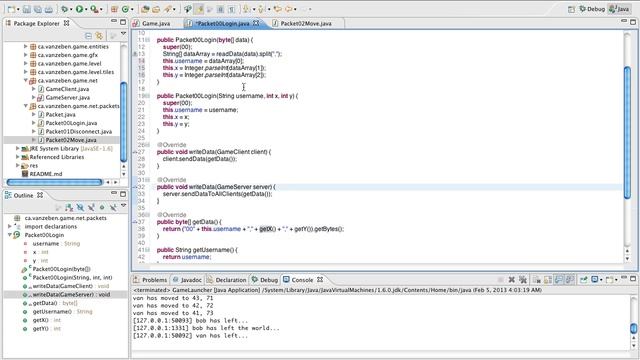
Task: Toggle Sort in the Outline toolbar
Action: pos(69,208)
